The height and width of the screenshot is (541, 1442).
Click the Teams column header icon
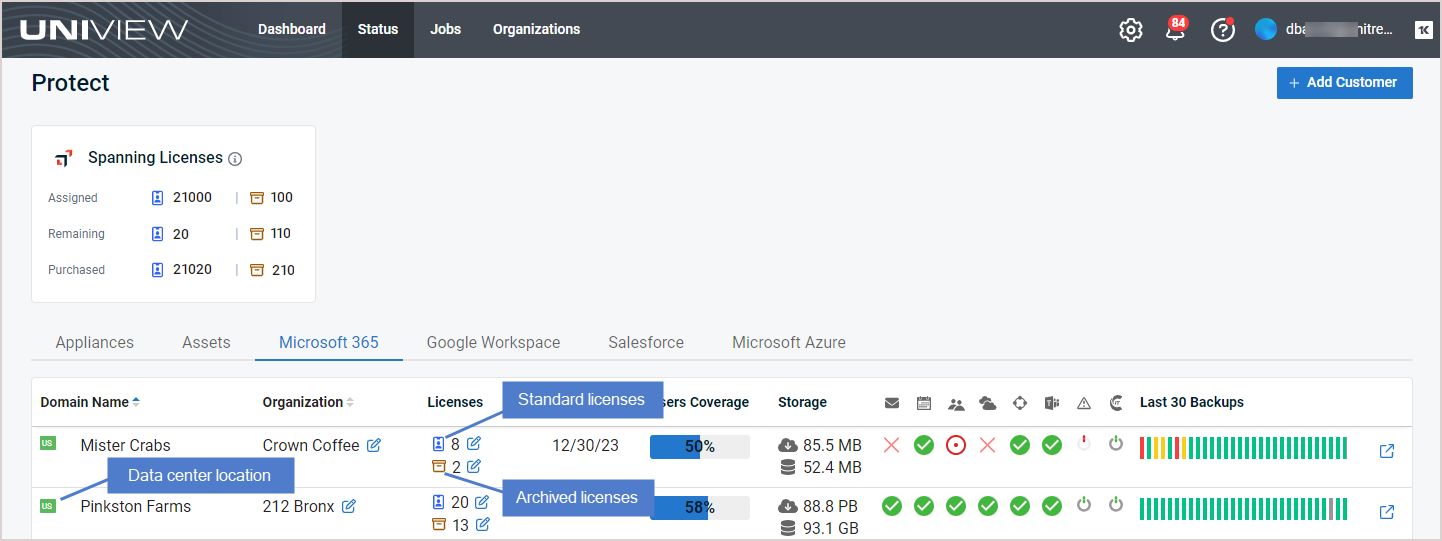(x=1052, y=403)
